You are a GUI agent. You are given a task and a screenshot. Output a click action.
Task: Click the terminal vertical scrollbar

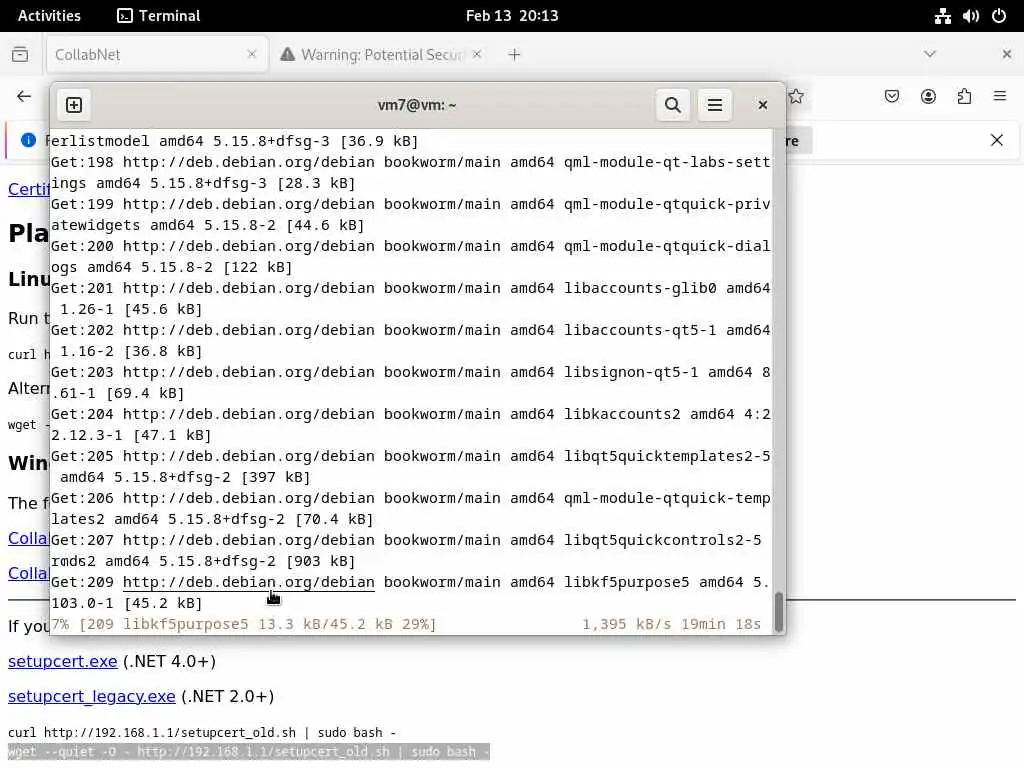click(778, 612)
